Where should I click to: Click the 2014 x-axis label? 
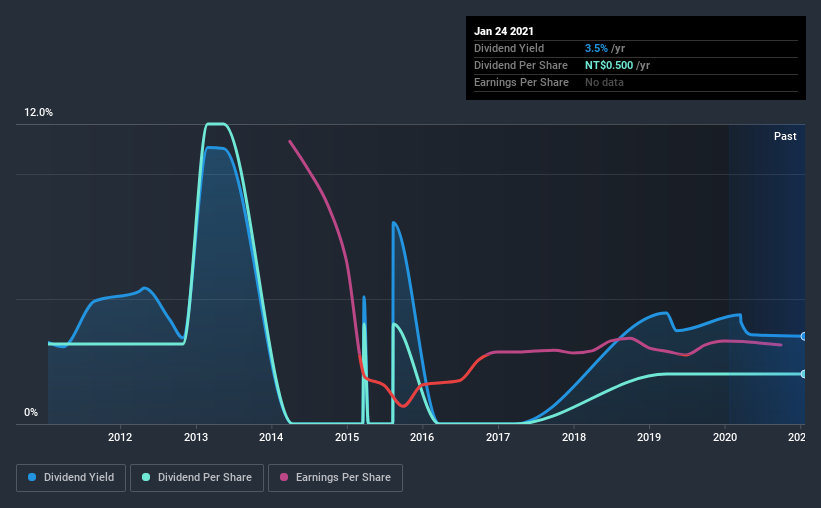(271, 437)
